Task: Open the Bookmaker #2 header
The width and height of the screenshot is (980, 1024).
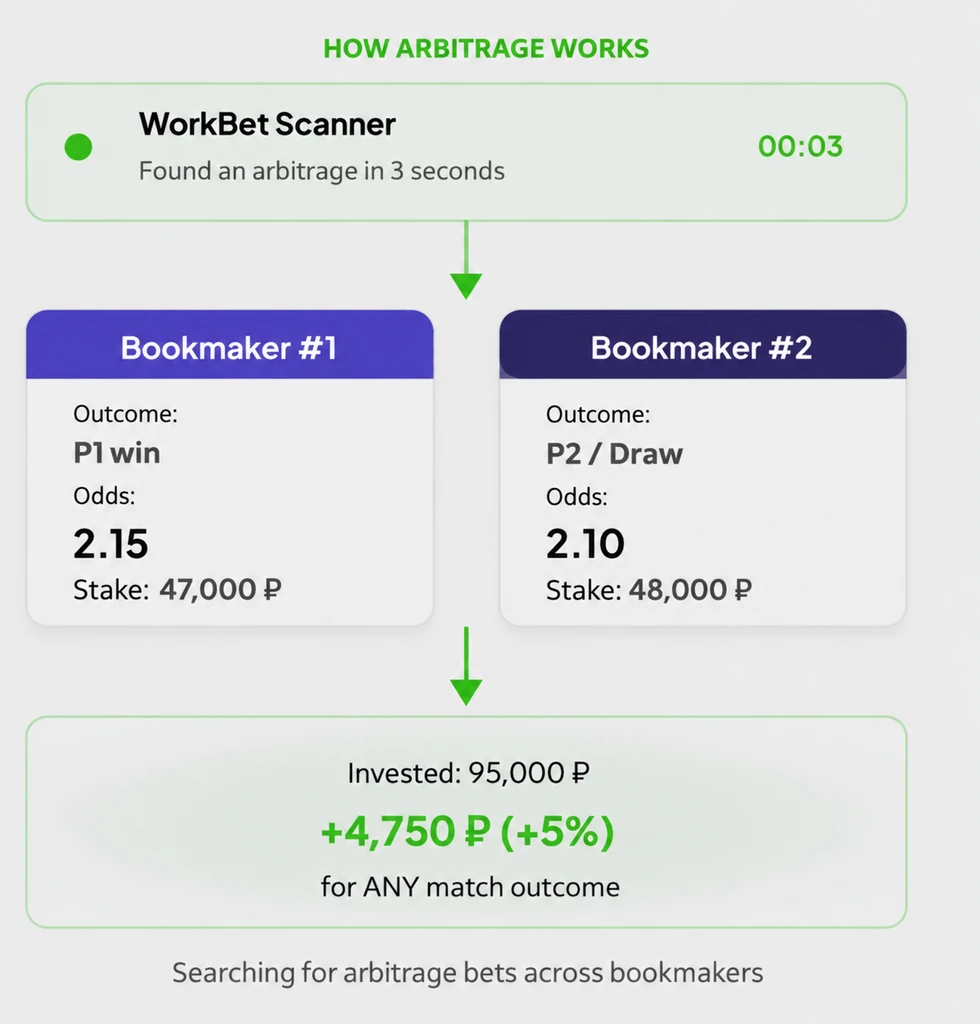Action: click(x=703, y=345)
